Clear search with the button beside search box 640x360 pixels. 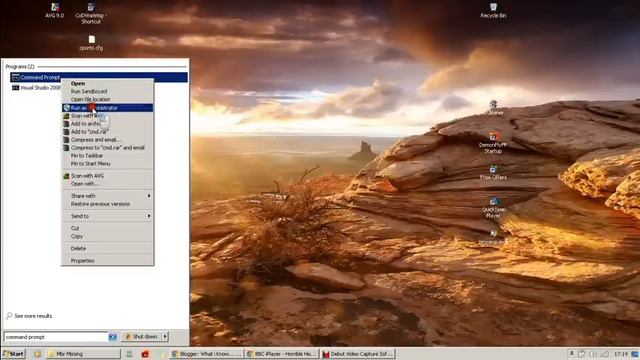(x=113, y=337)
